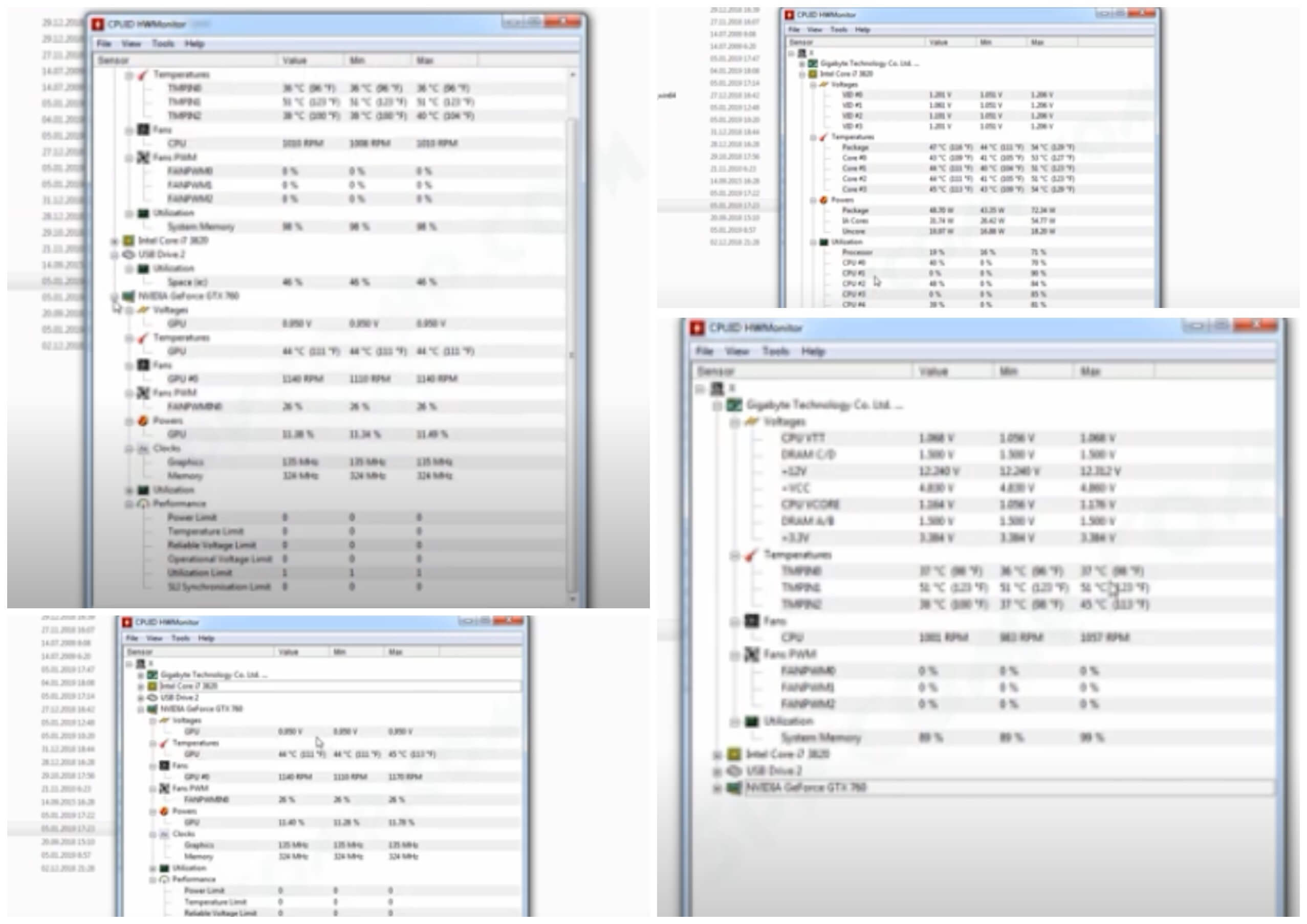Top-left window: click Utilization icon above System Memory
This screenshot has height=924, width=1307.
tap(143, 213)
